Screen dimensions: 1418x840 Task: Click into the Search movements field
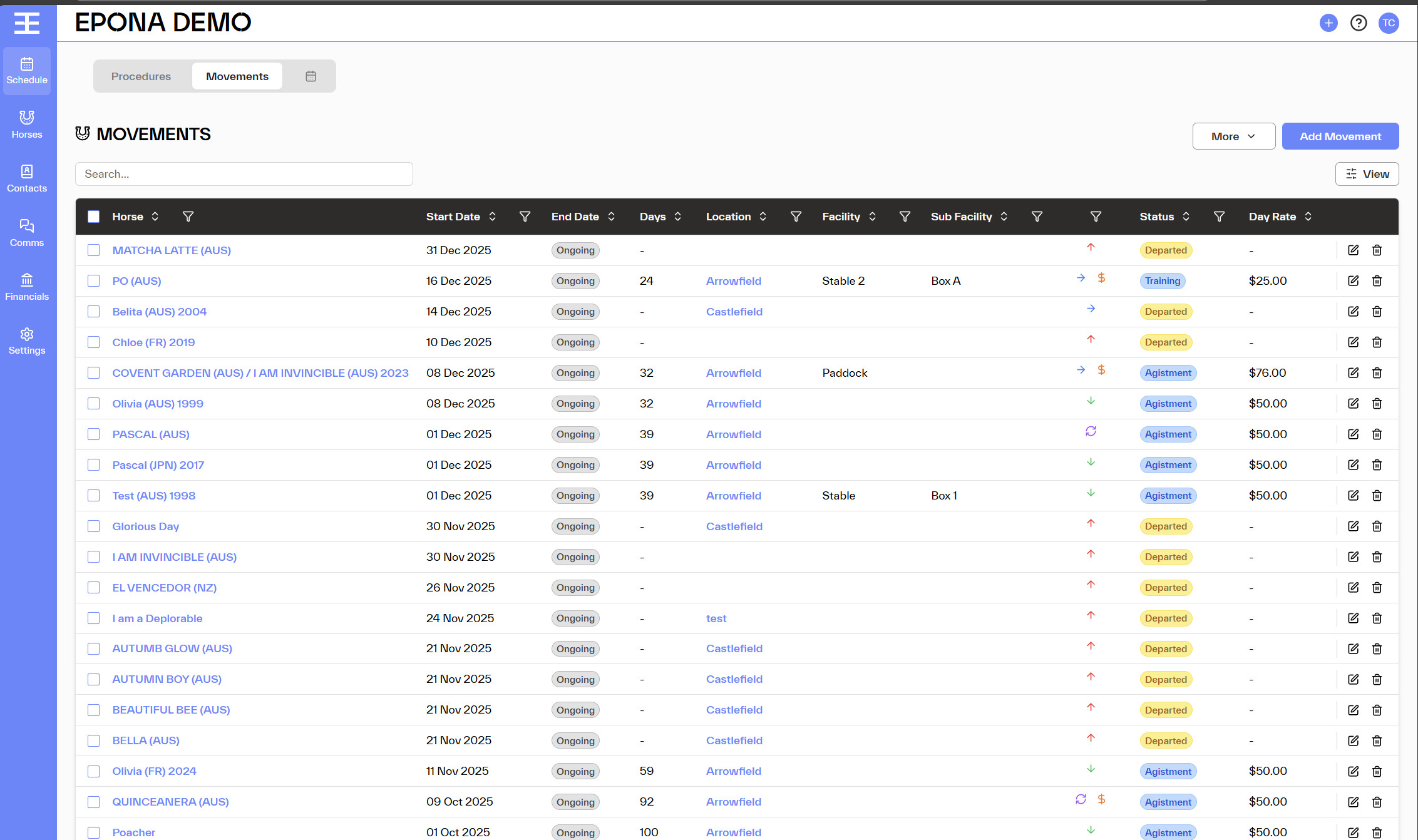click(244, 174)
